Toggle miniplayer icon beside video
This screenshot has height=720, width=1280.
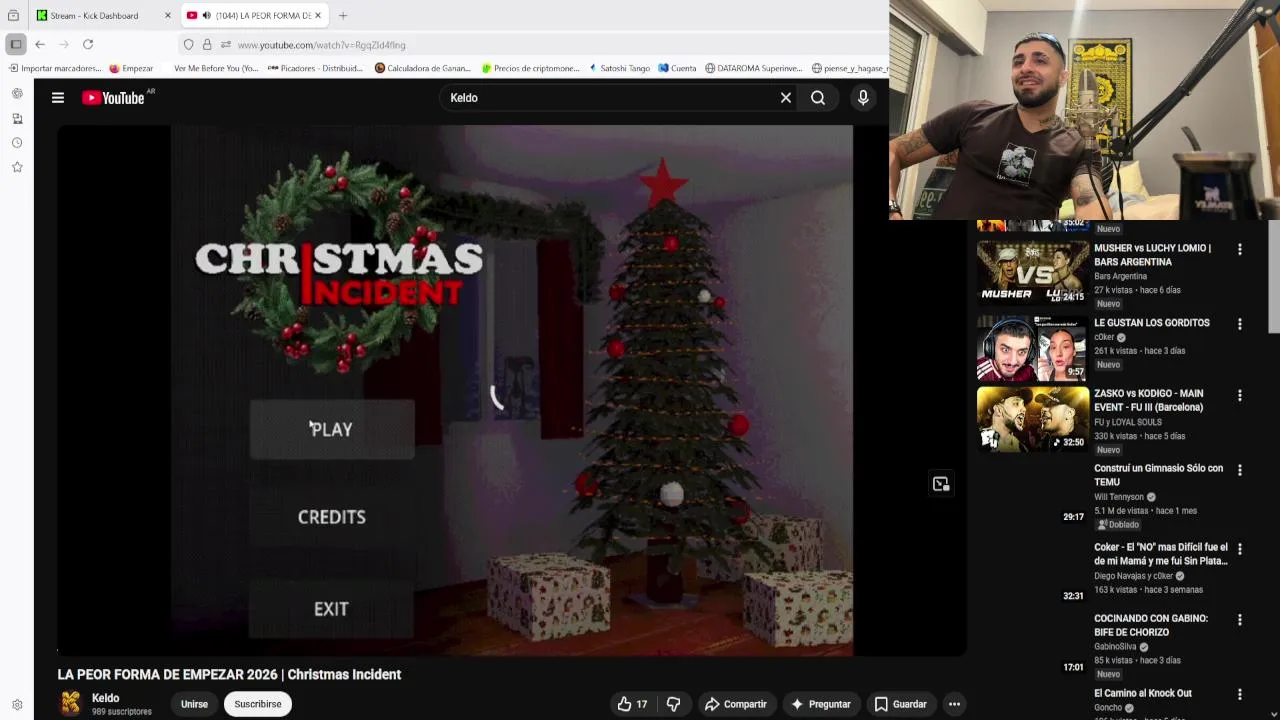pos(941,484)
